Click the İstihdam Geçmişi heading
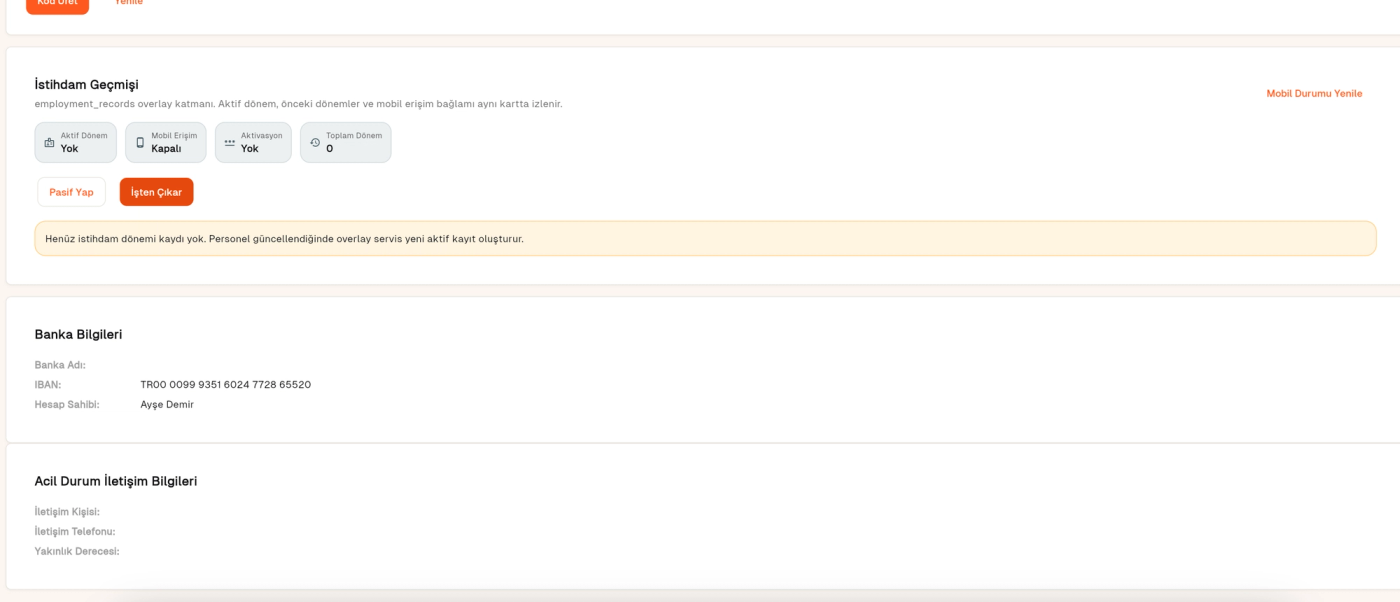Image resolution: width=1400 pixels, height=602 pixels. 86,85
